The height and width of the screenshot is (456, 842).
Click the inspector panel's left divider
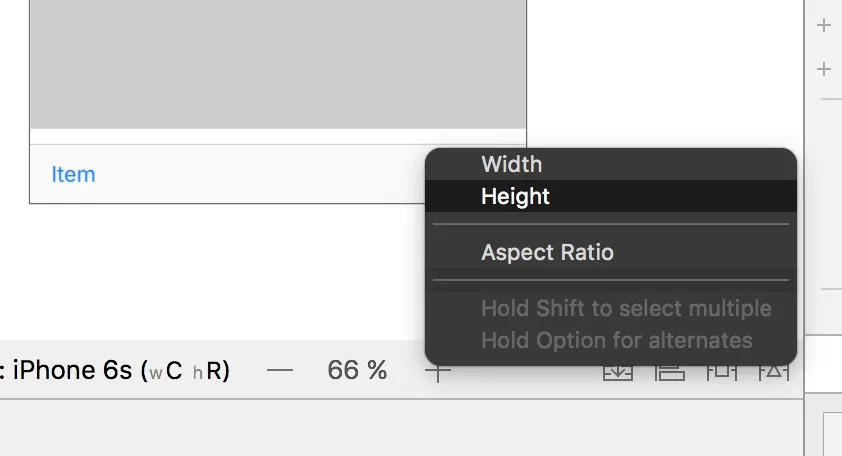pyautogui.click(x=805, y=200)
